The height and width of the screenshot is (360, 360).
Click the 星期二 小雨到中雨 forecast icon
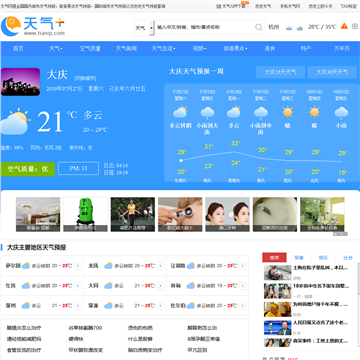261,113
